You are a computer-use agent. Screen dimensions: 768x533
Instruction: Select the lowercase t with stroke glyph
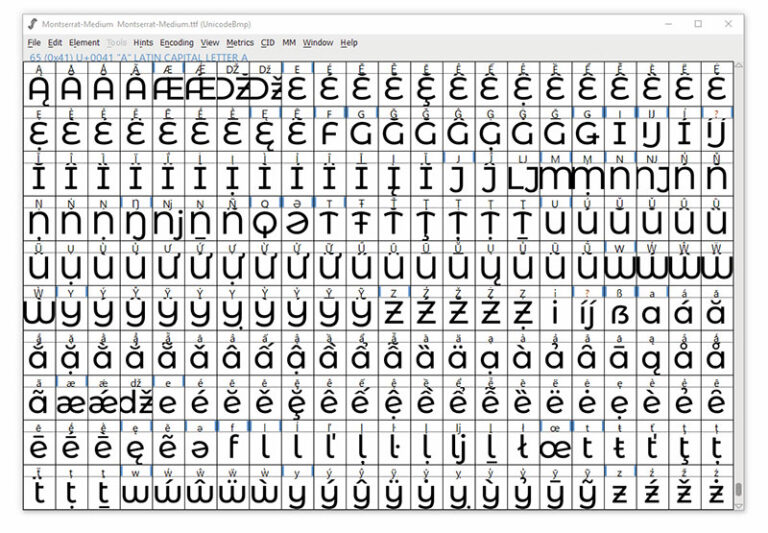[621, 443]
